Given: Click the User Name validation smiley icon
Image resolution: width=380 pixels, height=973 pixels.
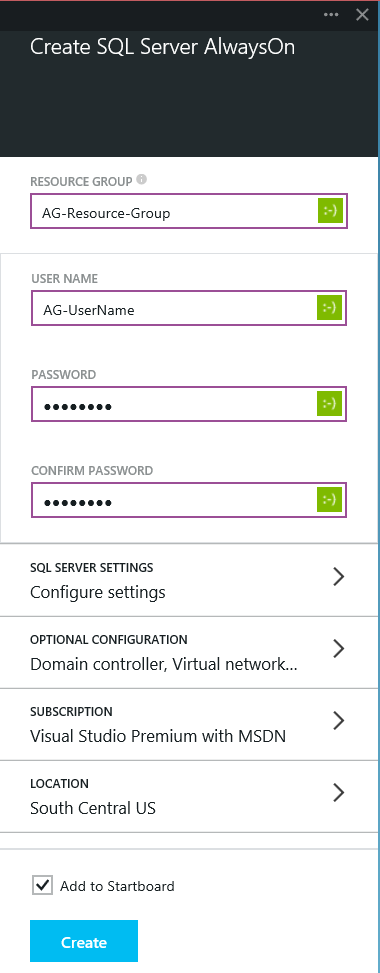Looking at the screenshot, I should pyautogui.click(x=329, y=308).
